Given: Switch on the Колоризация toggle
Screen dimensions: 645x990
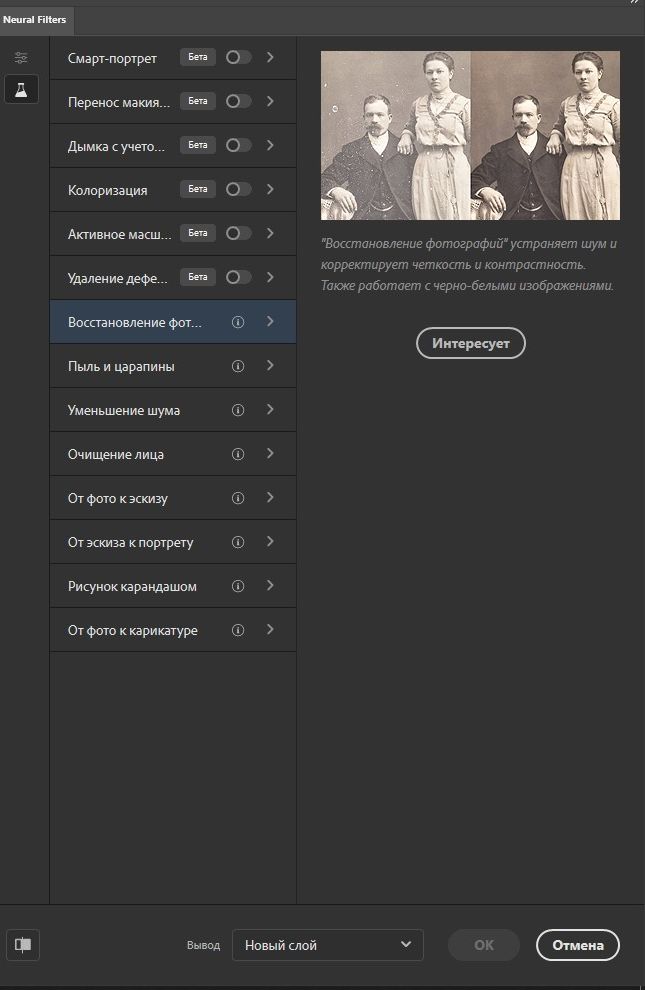Looking at the screenshot, I should [238, 189].
